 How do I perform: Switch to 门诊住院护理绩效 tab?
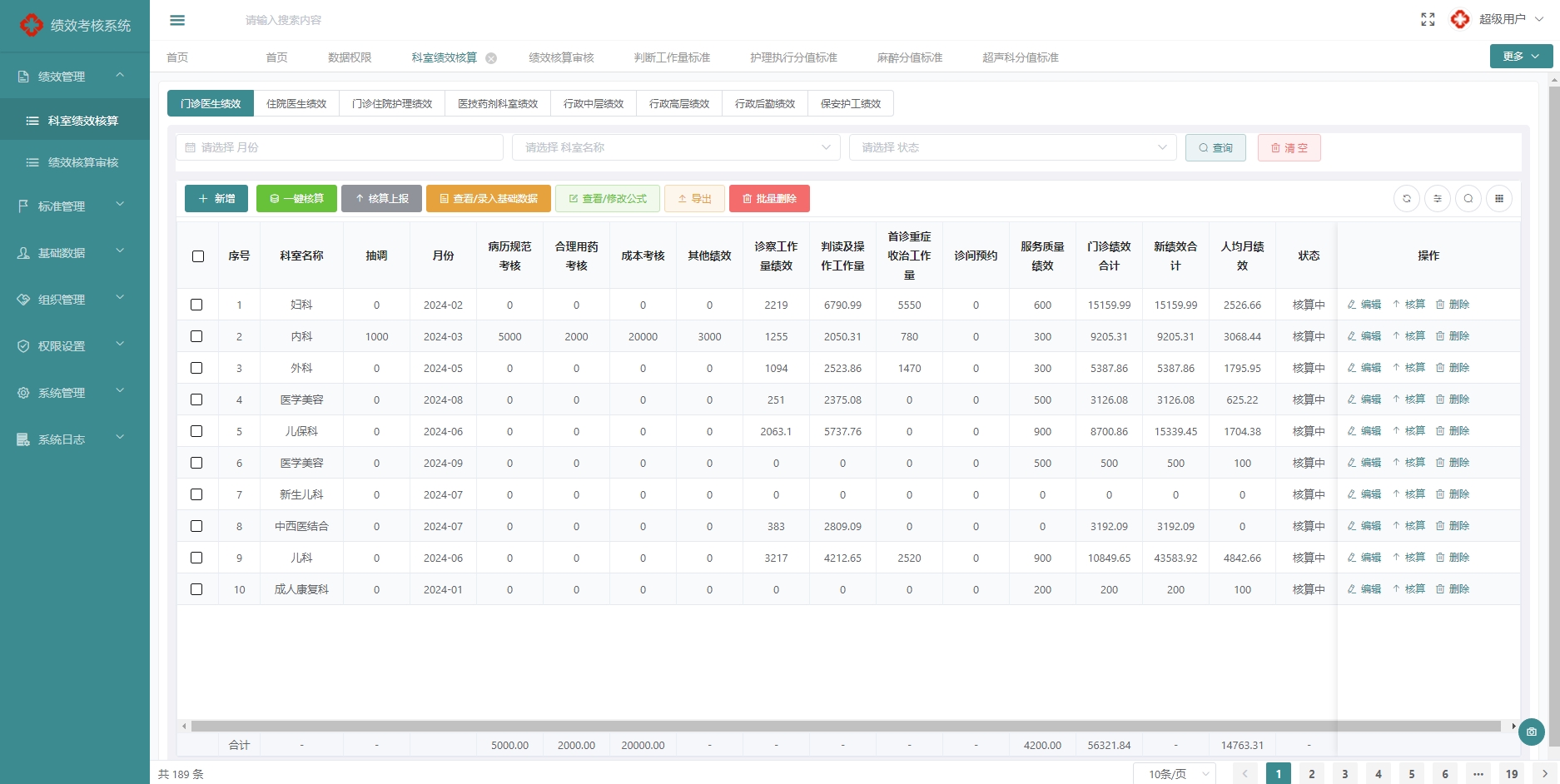click(392, 103)
